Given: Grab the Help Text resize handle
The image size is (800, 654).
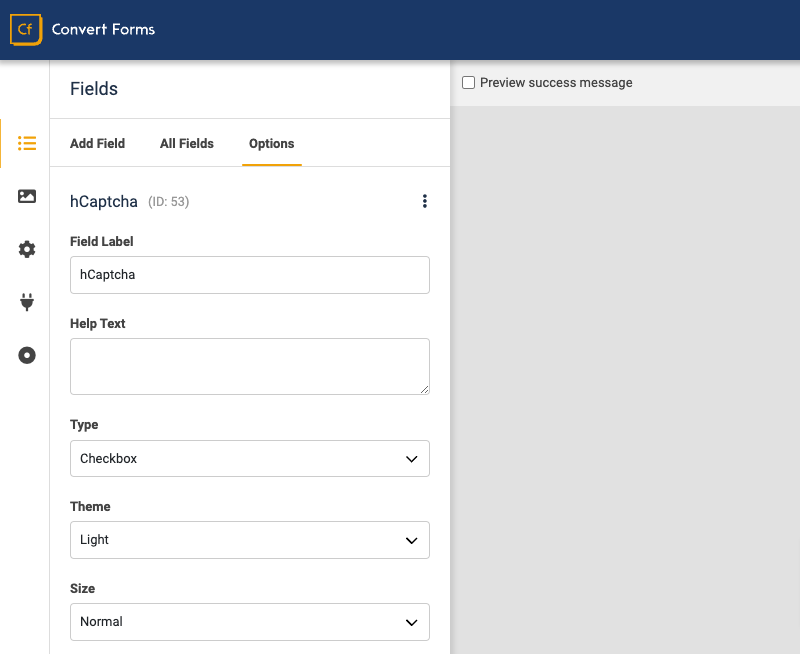Looking at the screenshot, I should pos(424,390).
